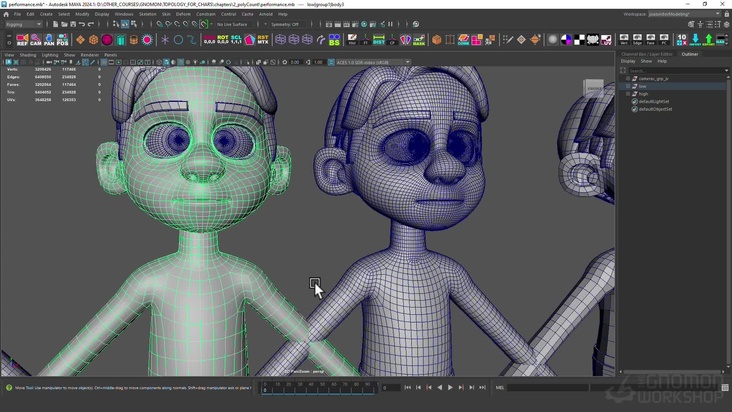The image size is (732, 412).
Task: Click the MASK shelf icon
Action: (x=419, y=40)
